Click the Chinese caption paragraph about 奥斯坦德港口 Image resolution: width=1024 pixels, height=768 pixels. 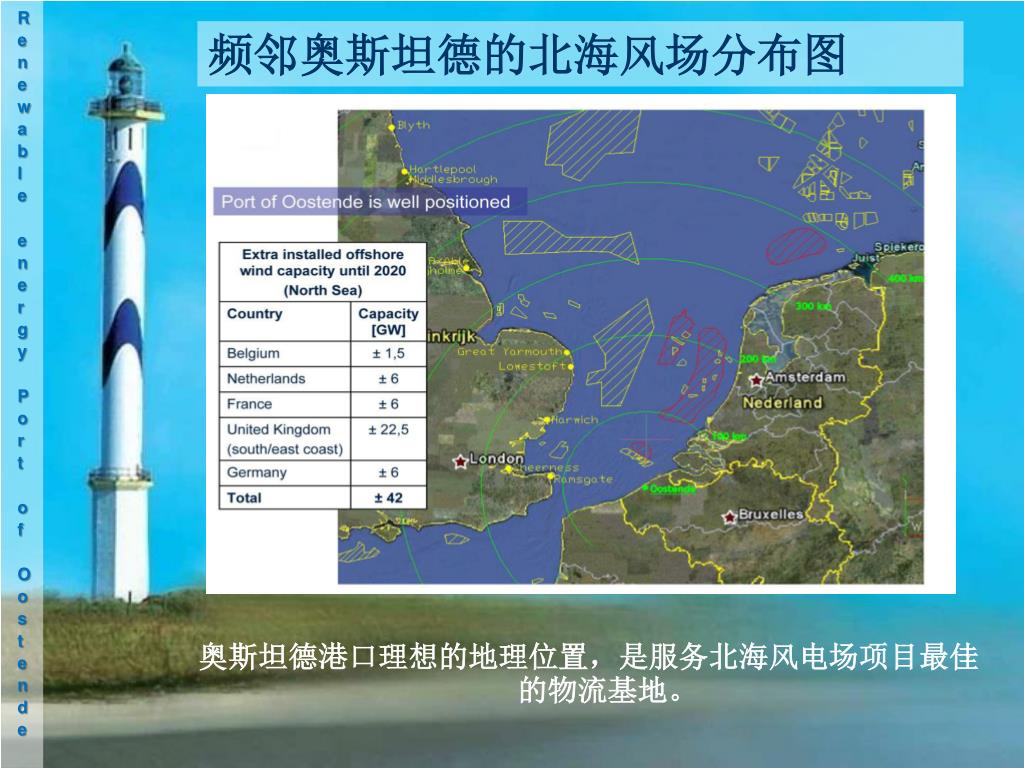point(588,673)
